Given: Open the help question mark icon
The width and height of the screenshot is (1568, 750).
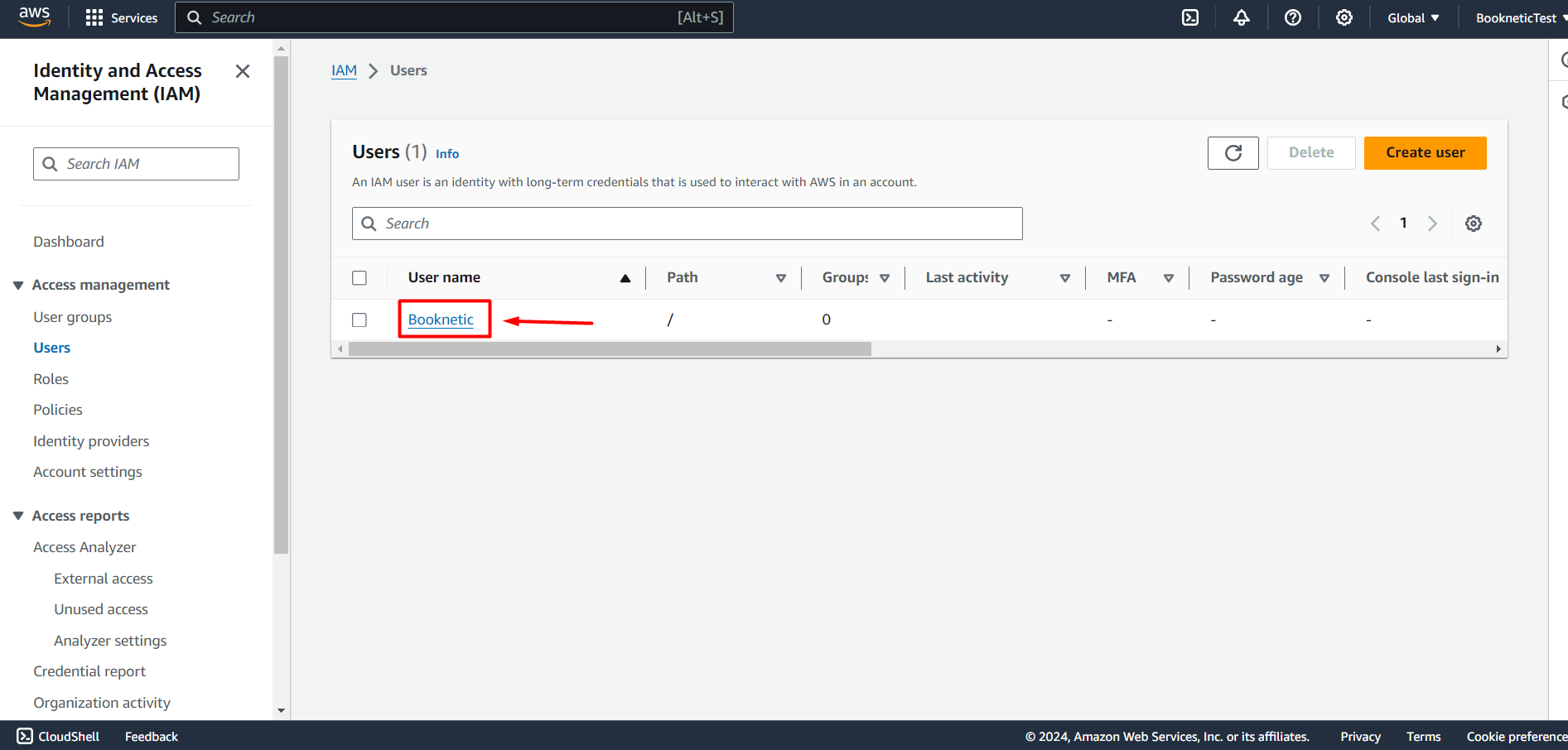Looking at the screenshot, I should [1292, 17].
